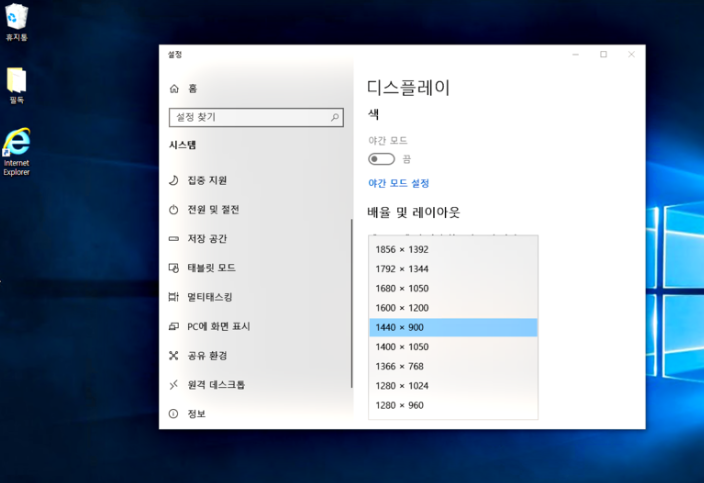Viewport: 704px width, 483px height.
Task: Choose resolution 1280 × 1024
Action: click(453, 386)
